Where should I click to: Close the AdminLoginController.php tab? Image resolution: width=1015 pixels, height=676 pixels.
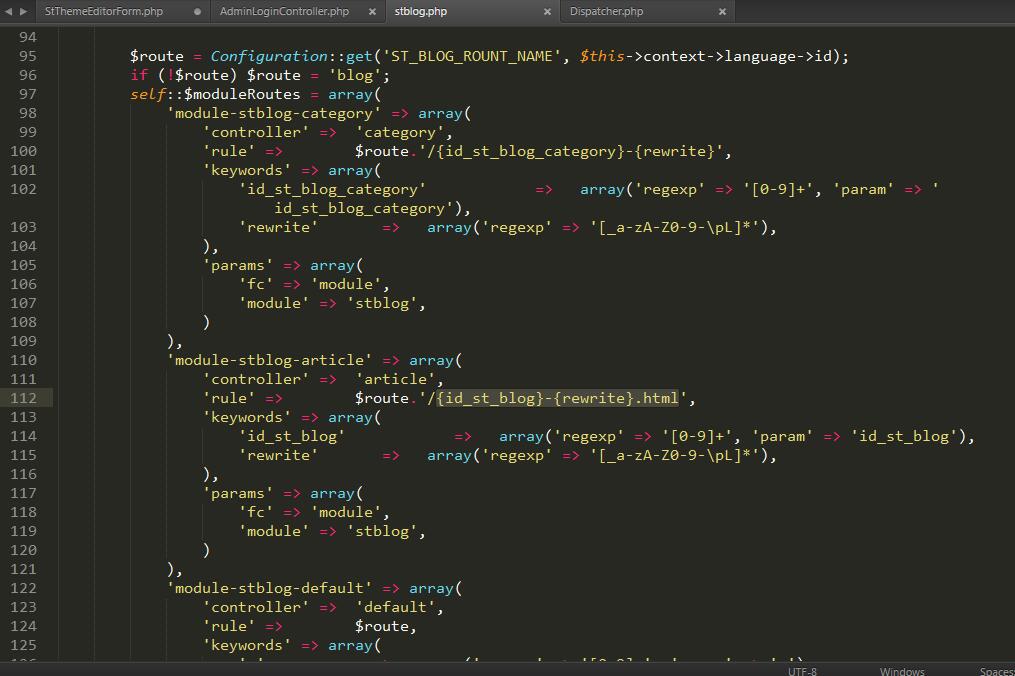click(372, 12)
